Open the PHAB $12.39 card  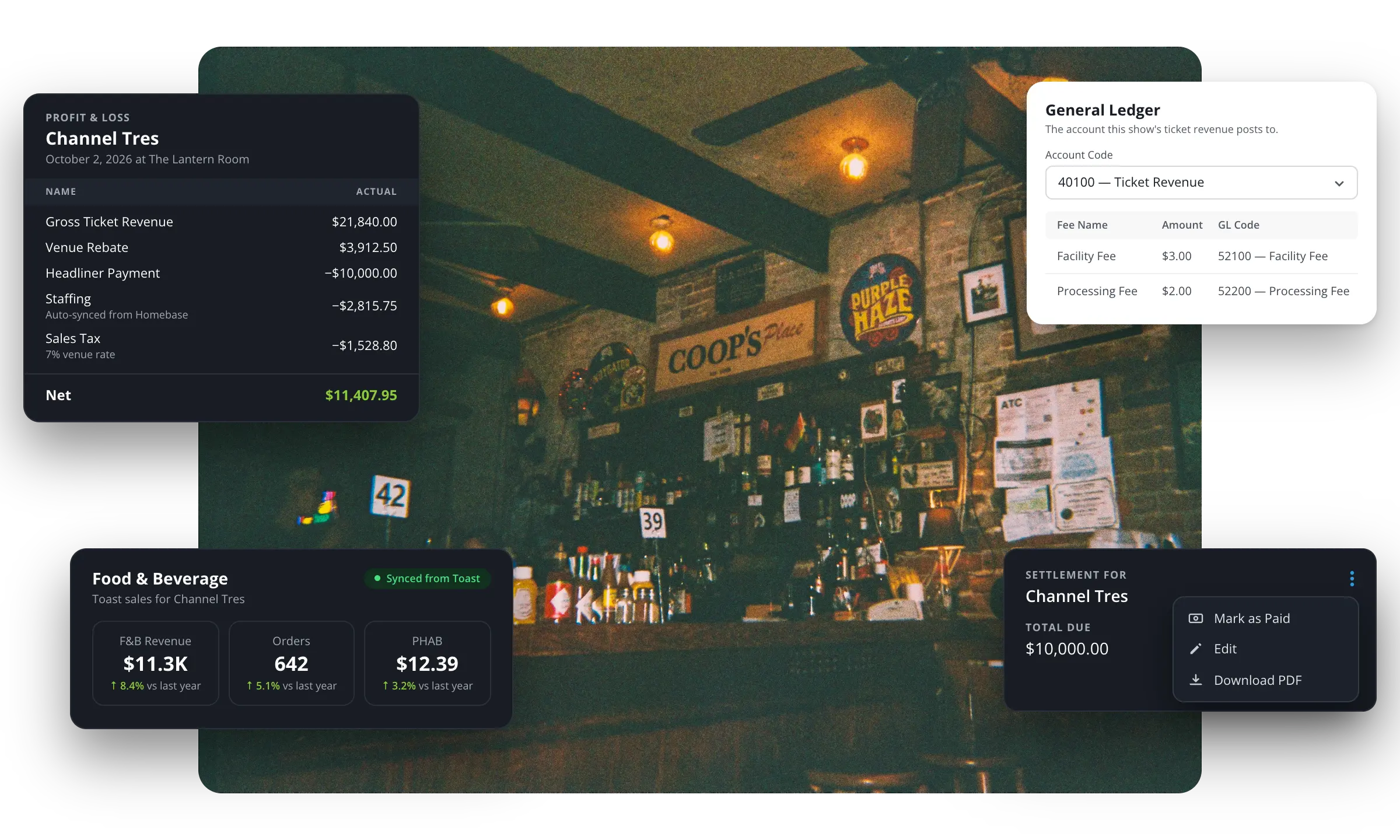tap(428, 663)
